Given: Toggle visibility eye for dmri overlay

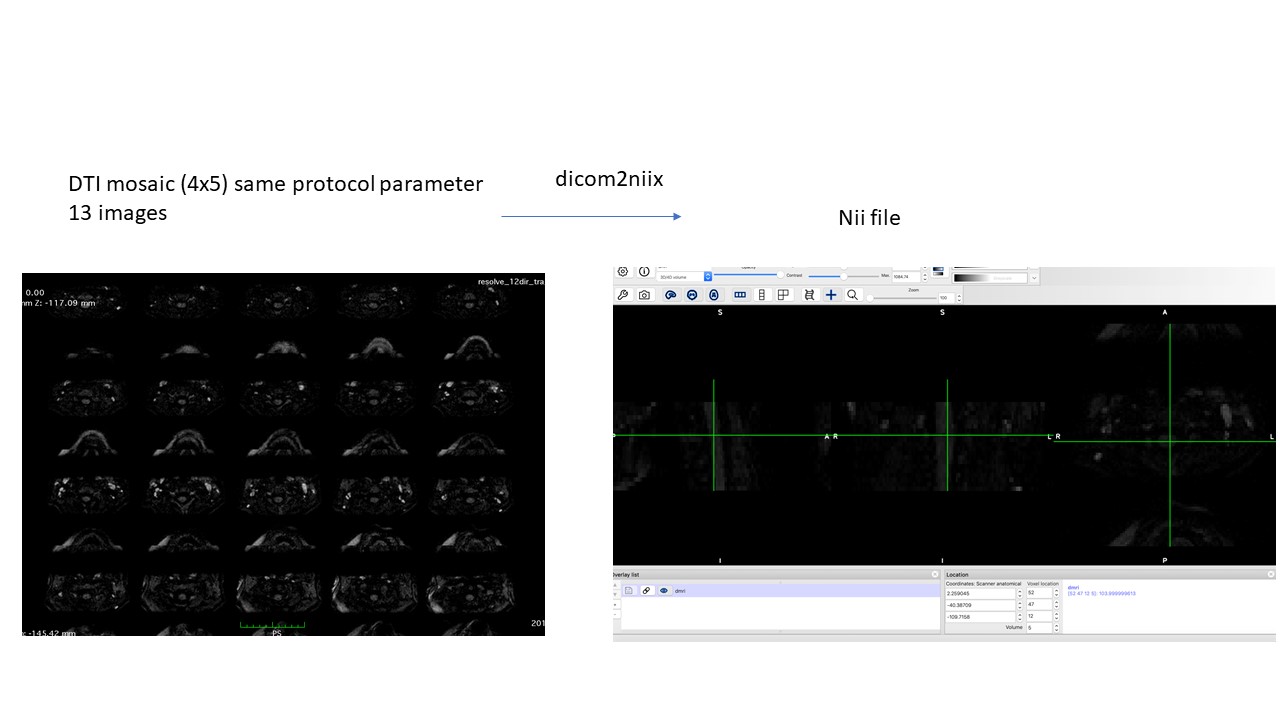Looking at the screenshot, I should [663, 591].
